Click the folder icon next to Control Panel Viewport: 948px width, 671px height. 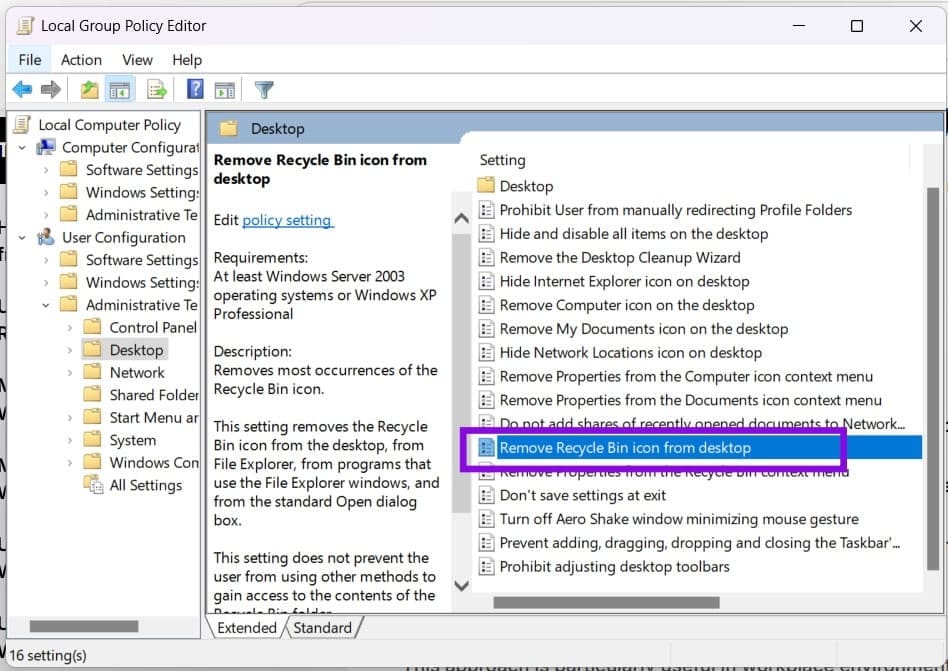tap(92, 327)
